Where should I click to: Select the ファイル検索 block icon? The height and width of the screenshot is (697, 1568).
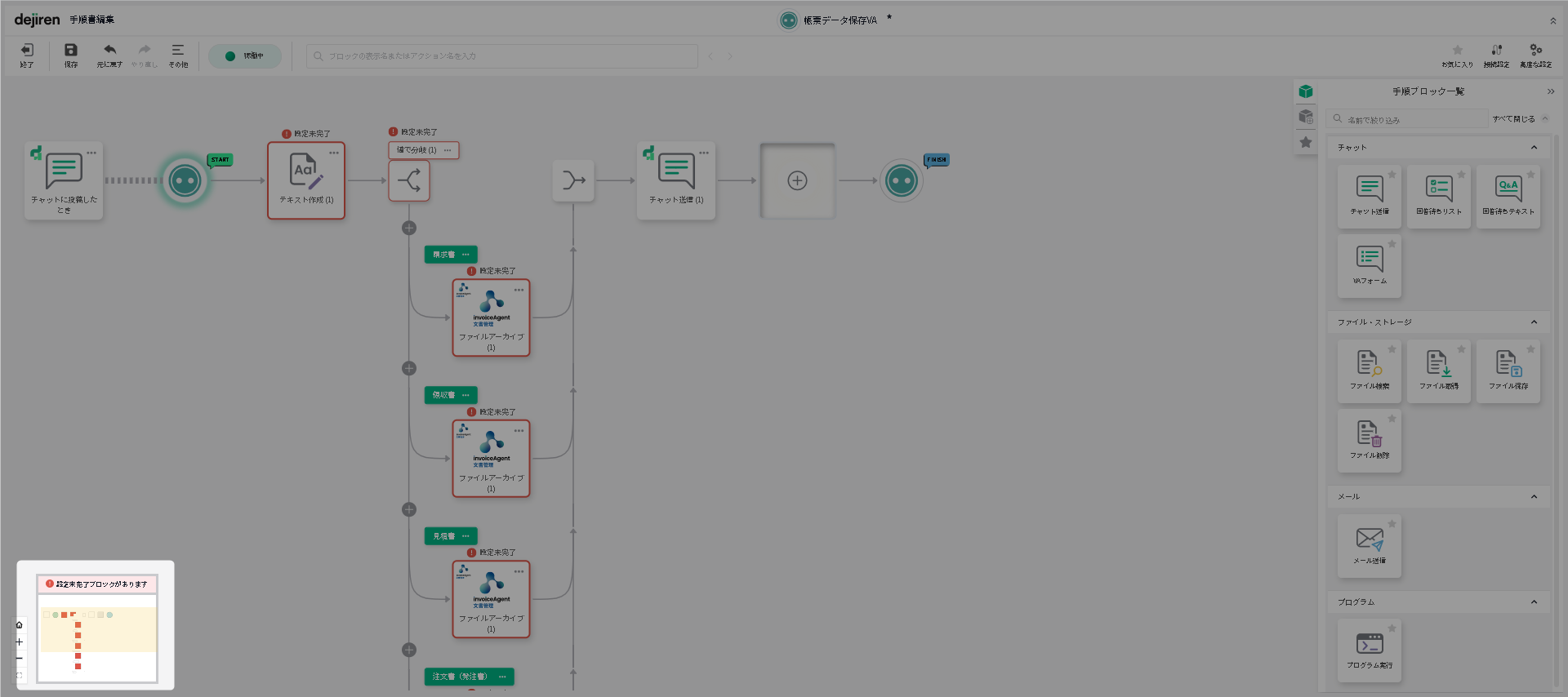1369,362
